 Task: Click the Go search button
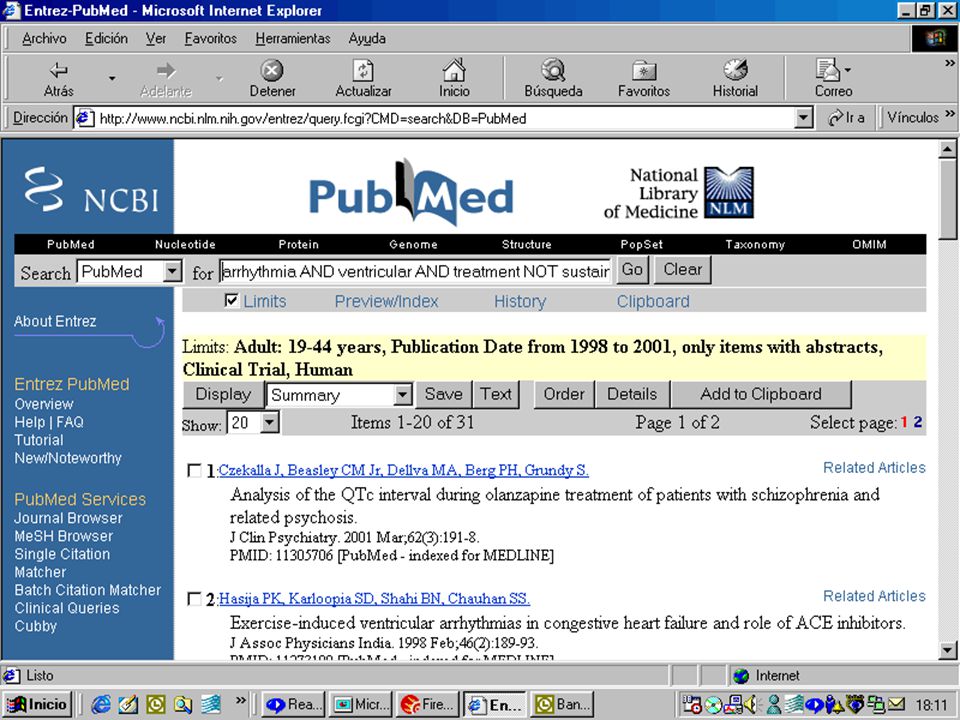pos(632,269)
